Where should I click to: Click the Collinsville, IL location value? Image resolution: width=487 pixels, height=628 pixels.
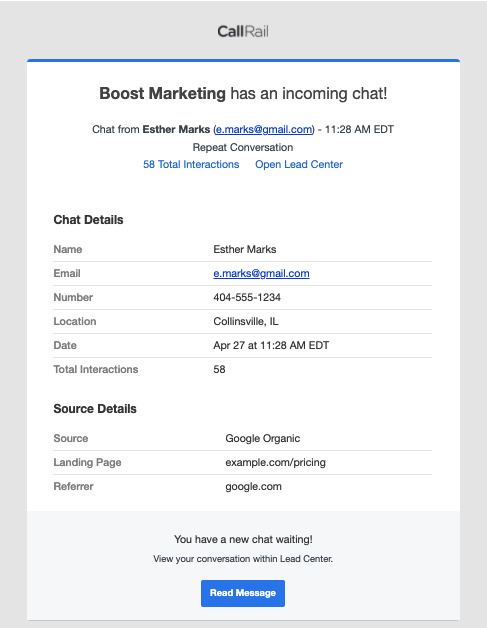(x=246, y=322)
